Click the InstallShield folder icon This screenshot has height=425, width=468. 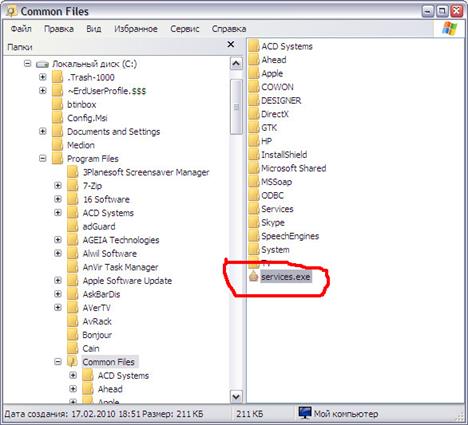tap(254, 155)
